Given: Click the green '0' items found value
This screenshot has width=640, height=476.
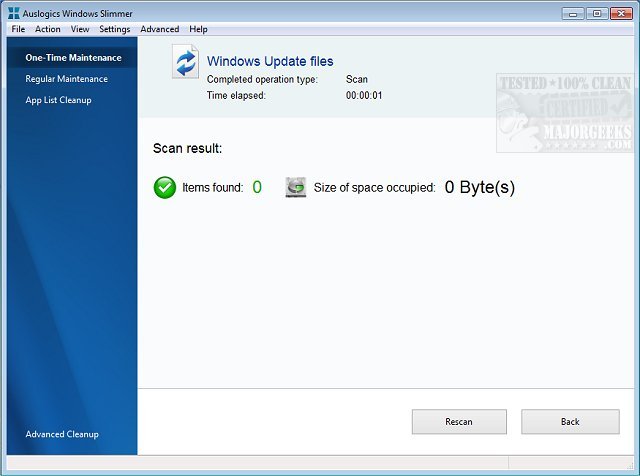Looking at the screenshot, I should (257, 187).
